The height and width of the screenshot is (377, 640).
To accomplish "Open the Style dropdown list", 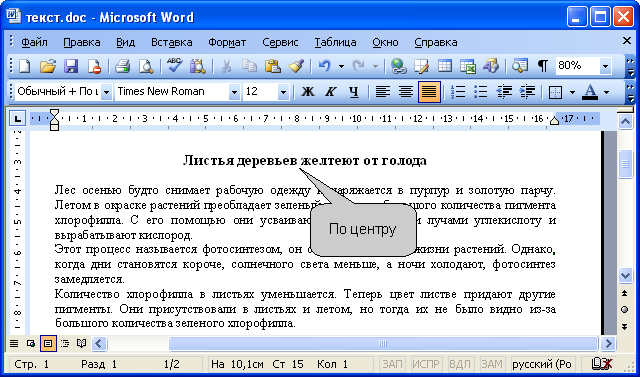I will pyautogui.click(x=106, y=92).
